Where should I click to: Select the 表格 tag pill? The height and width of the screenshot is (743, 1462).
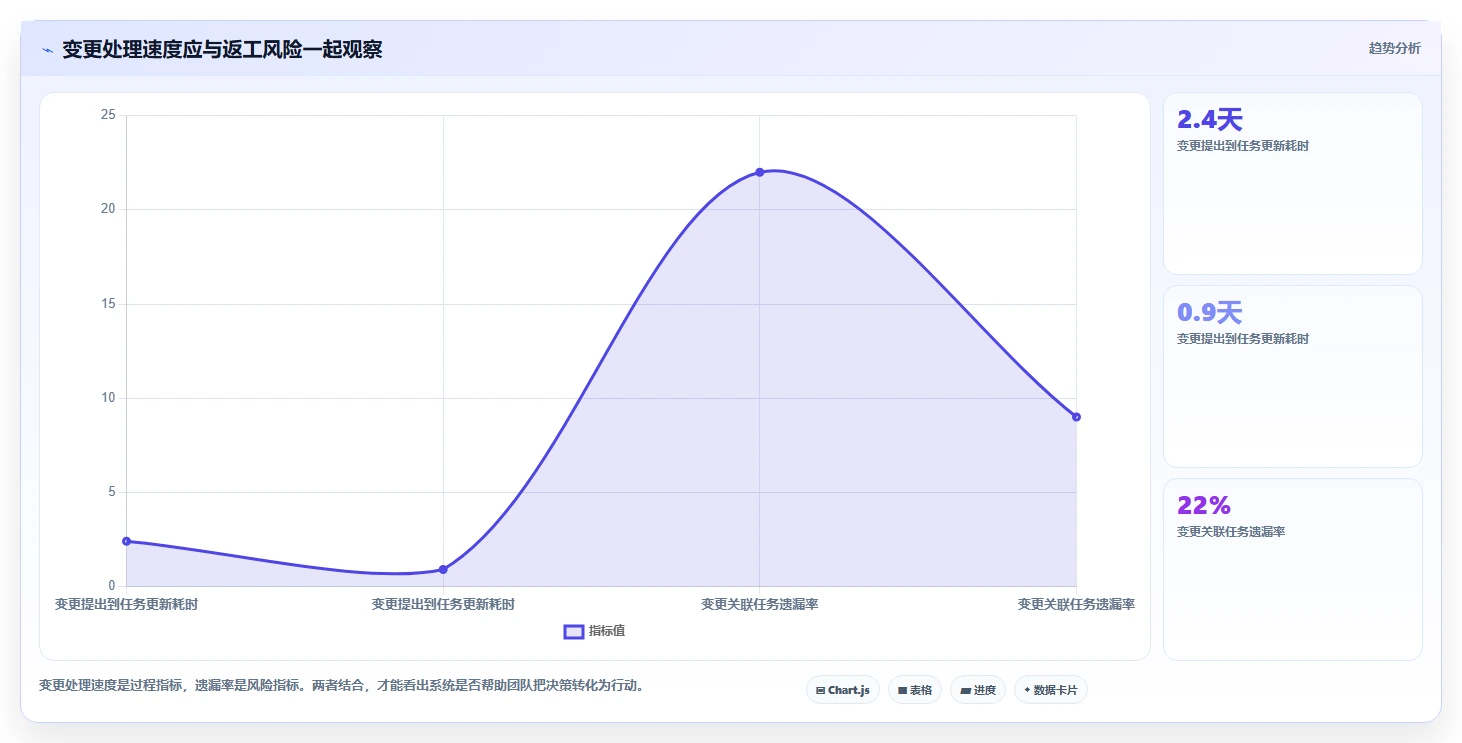tap(915, 690)
